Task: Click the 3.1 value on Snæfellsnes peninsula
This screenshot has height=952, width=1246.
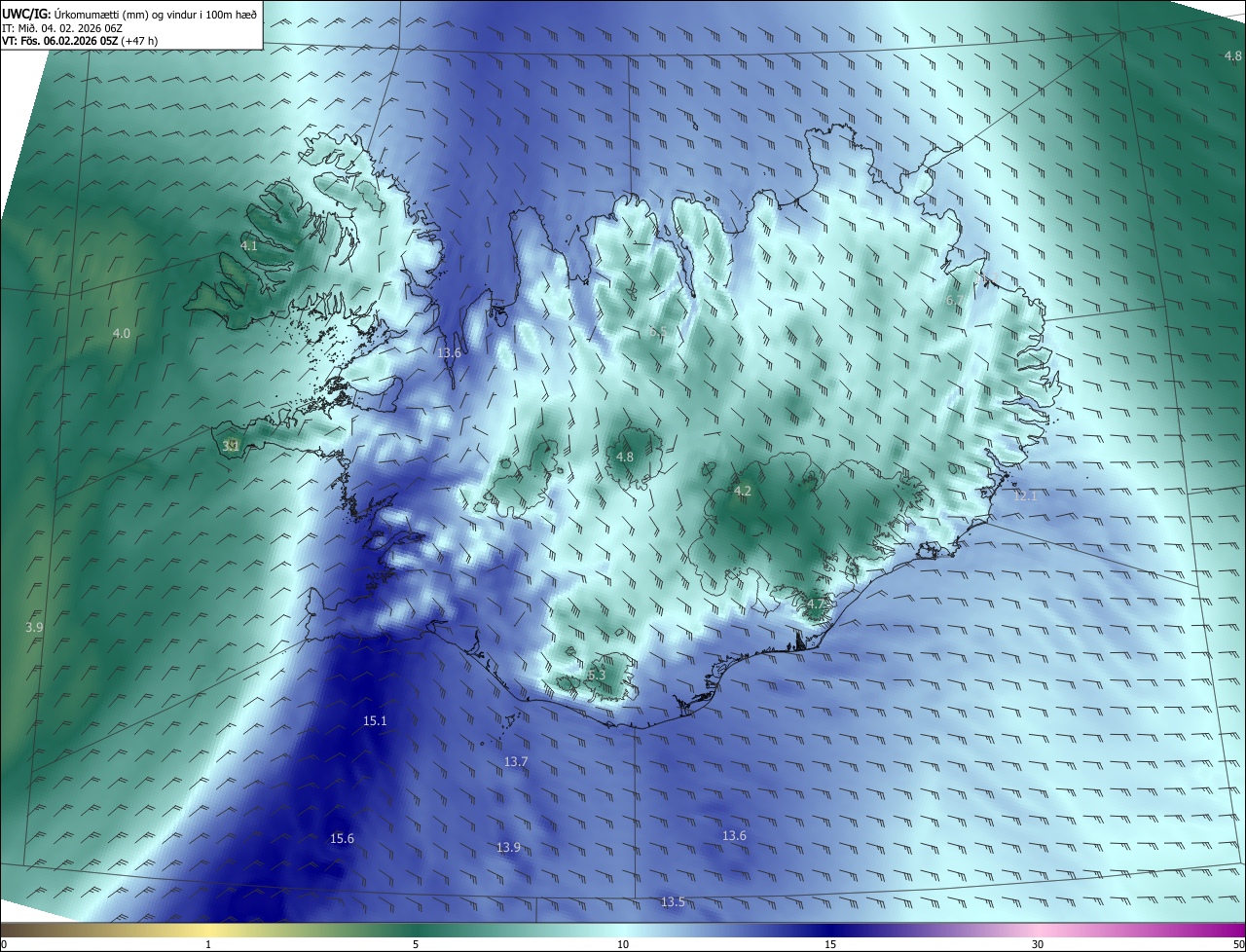Action: coord(231,446)
